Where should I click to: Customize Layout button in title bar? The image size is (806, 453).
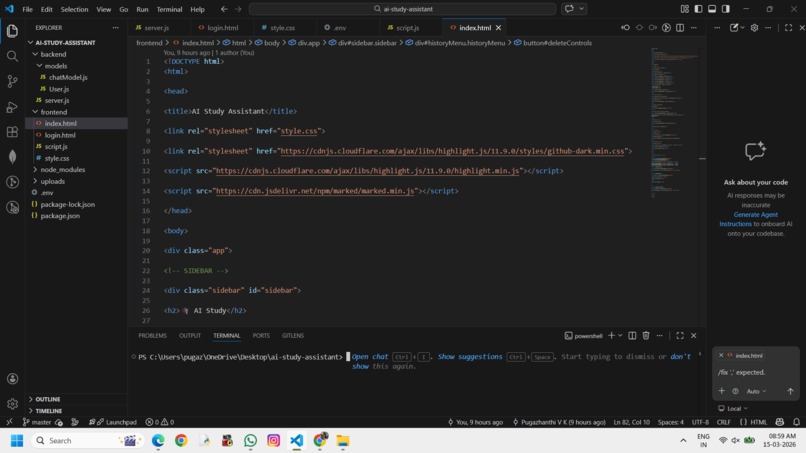685,9
